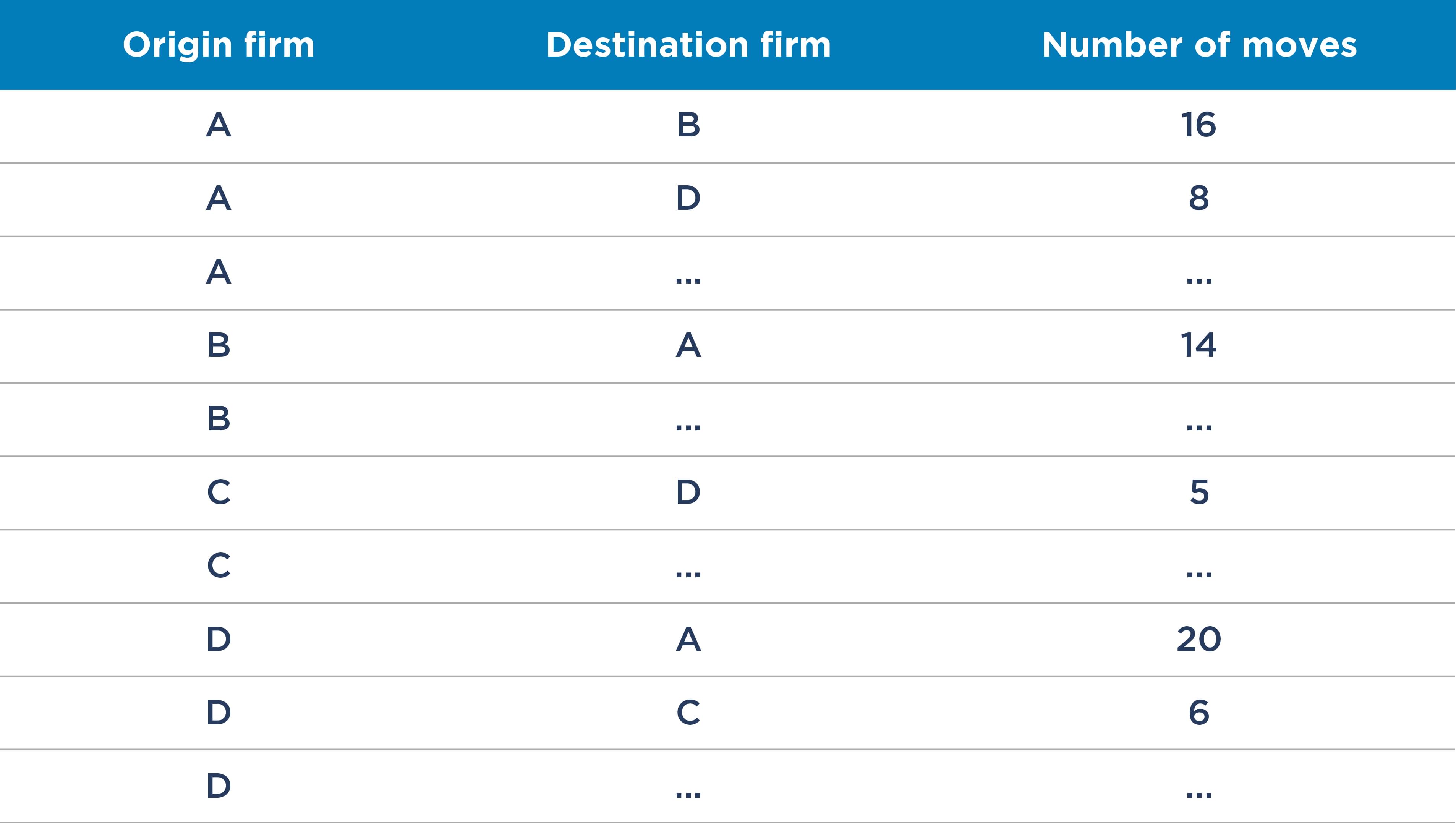Image resolution: width=1456 pixels, height=823 pixels.
Task: Click the cell showing 16 moves
Action: [x=1198, y=125]
